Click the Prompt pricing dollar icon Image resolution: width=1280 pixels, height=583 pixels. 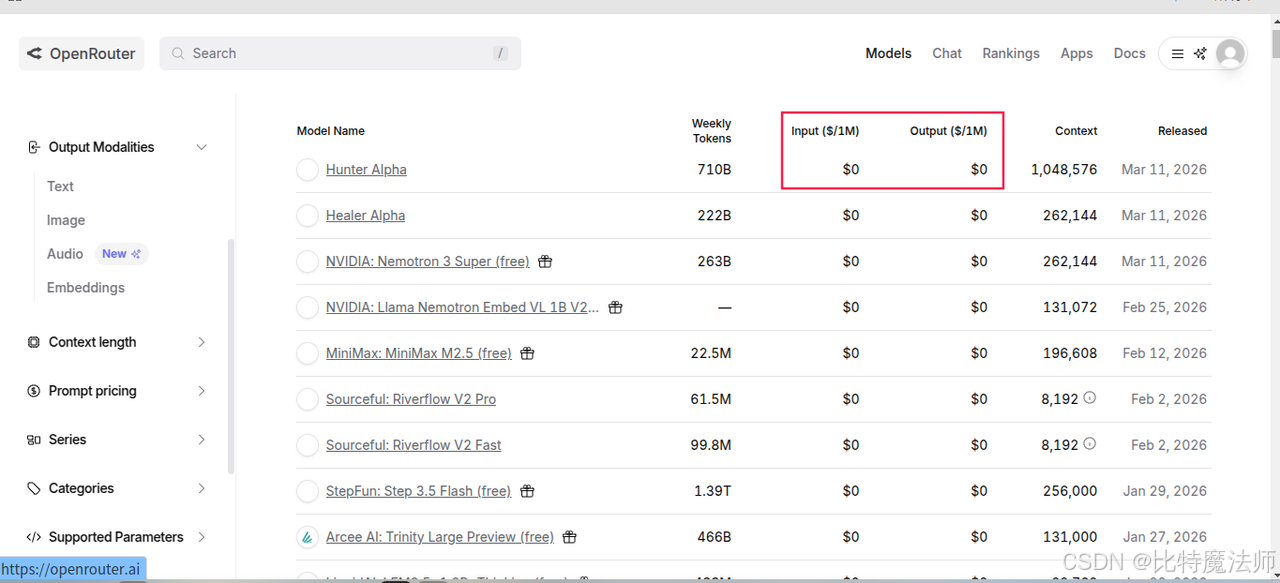point(34,391)
